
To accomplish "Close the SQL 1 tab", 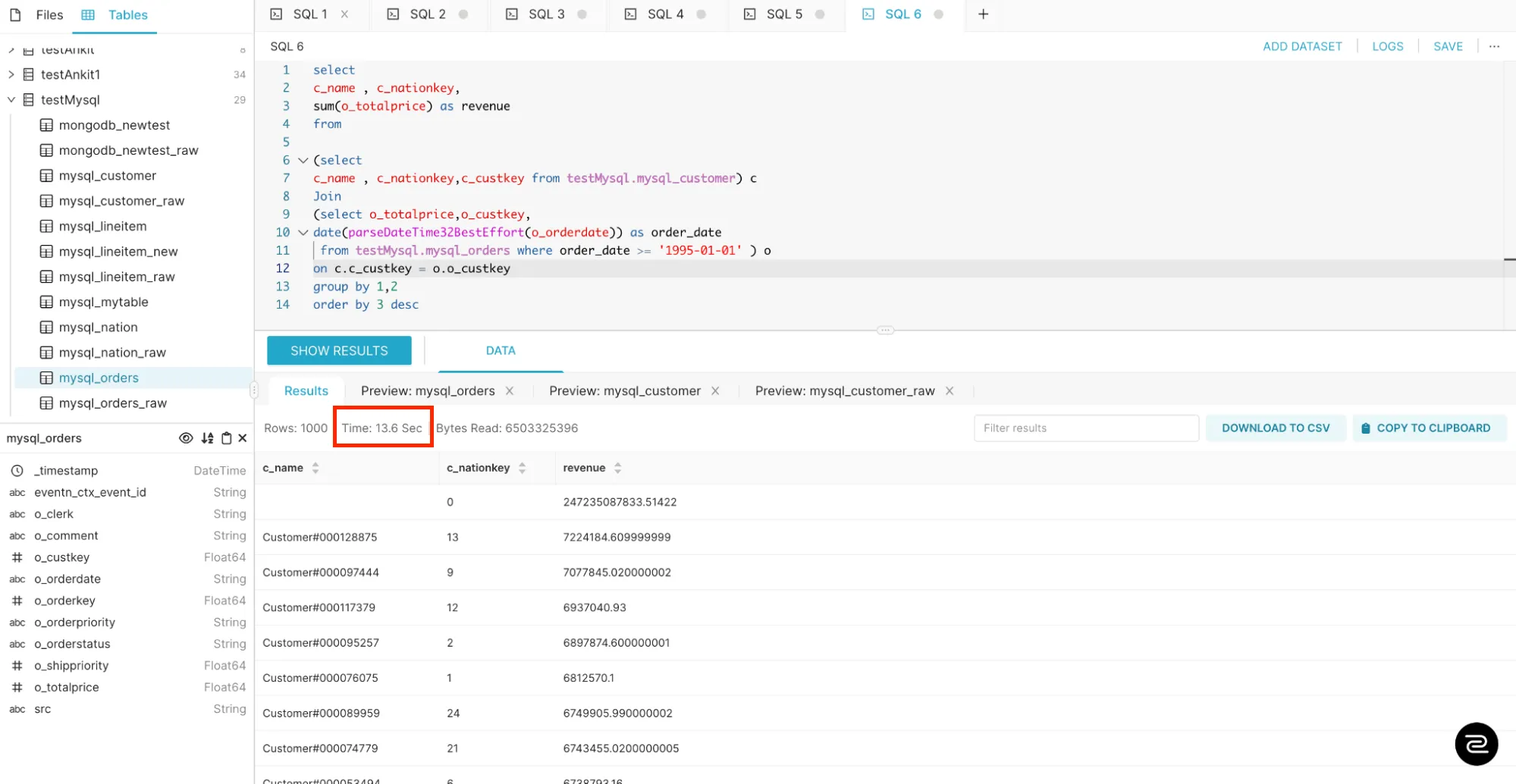I will click(344, 14).
